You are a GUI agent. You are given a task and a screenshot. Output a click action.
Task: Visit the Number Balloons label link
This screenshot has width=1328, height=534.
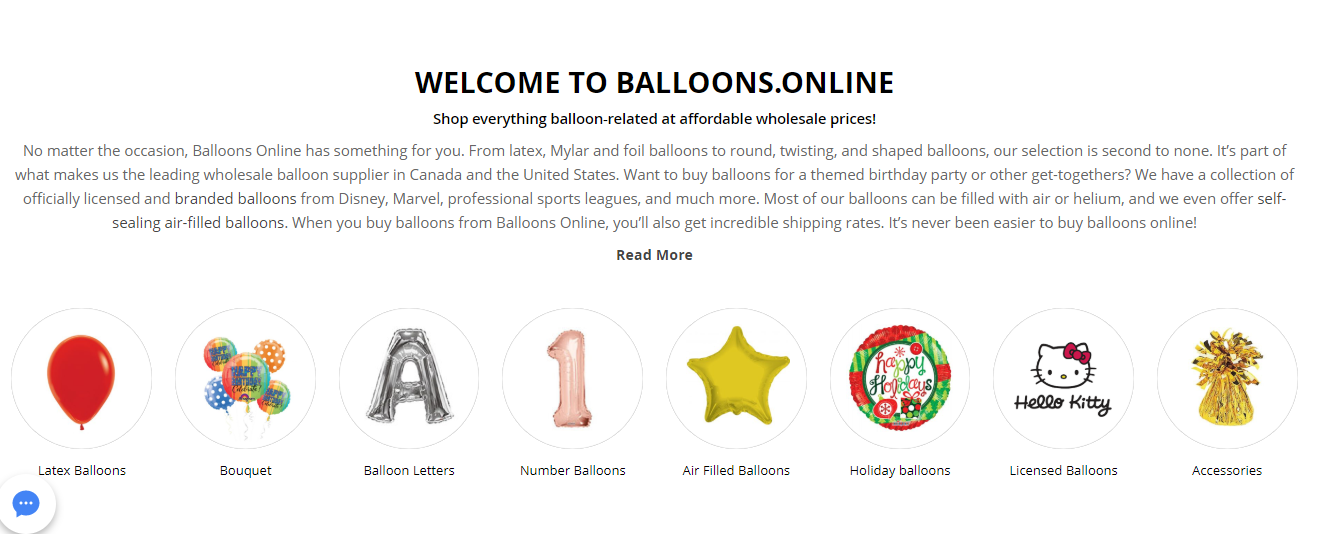pyautogui.click(x=572, y=470)
